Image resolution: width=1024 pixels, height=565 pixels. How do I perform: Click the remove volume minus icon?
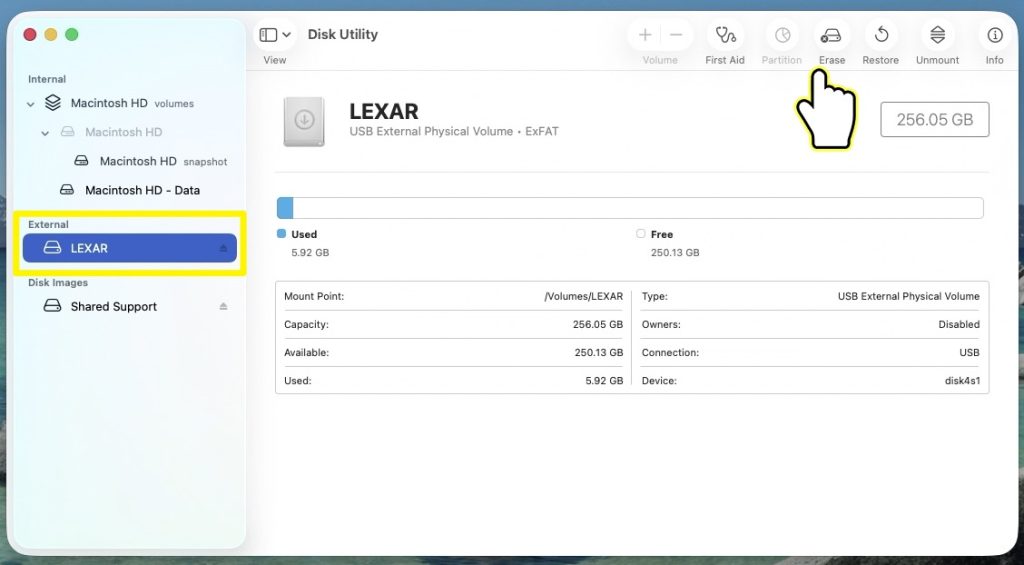click(x=676, y=35)
